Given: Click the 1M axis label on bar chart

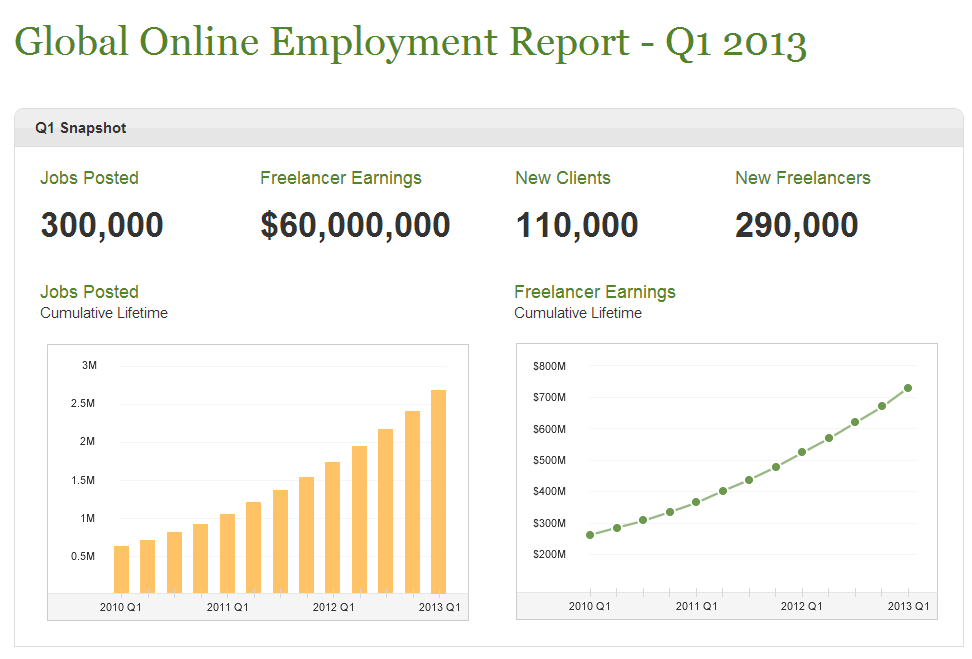Looking at the screenshot, I should click(87, 518).
